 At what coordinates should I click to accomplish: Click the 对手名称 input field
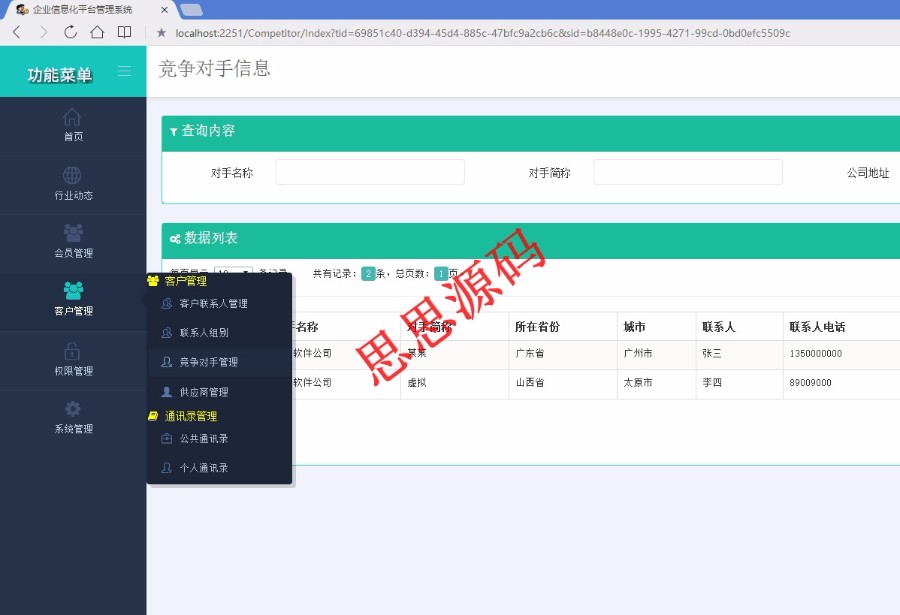pos(370,171)
